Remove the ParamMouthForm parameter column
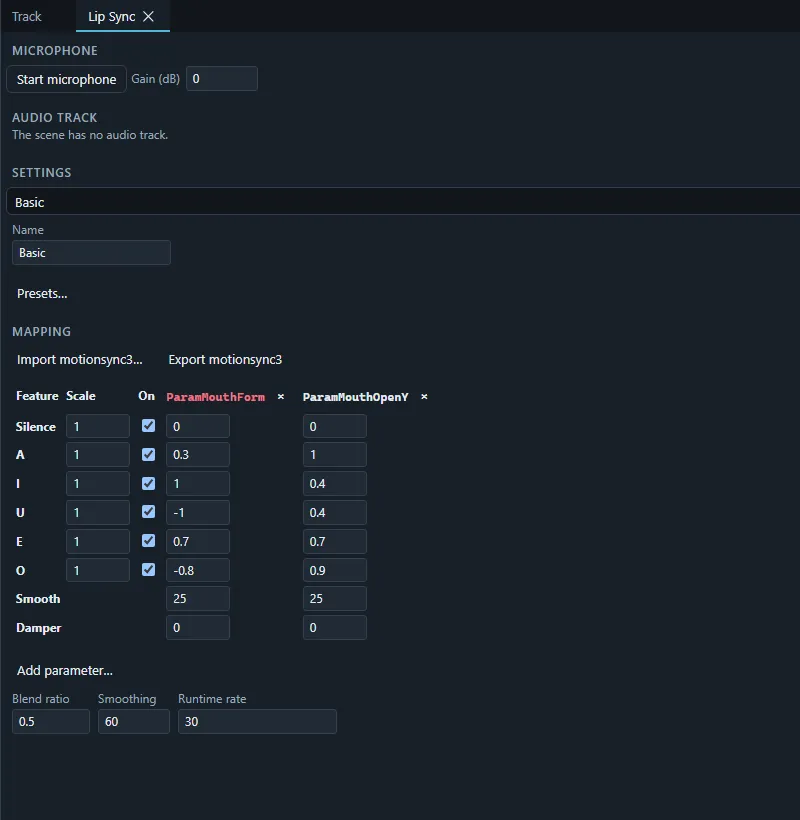The height and width of the screenshot is (820, 800). (281, 397)
